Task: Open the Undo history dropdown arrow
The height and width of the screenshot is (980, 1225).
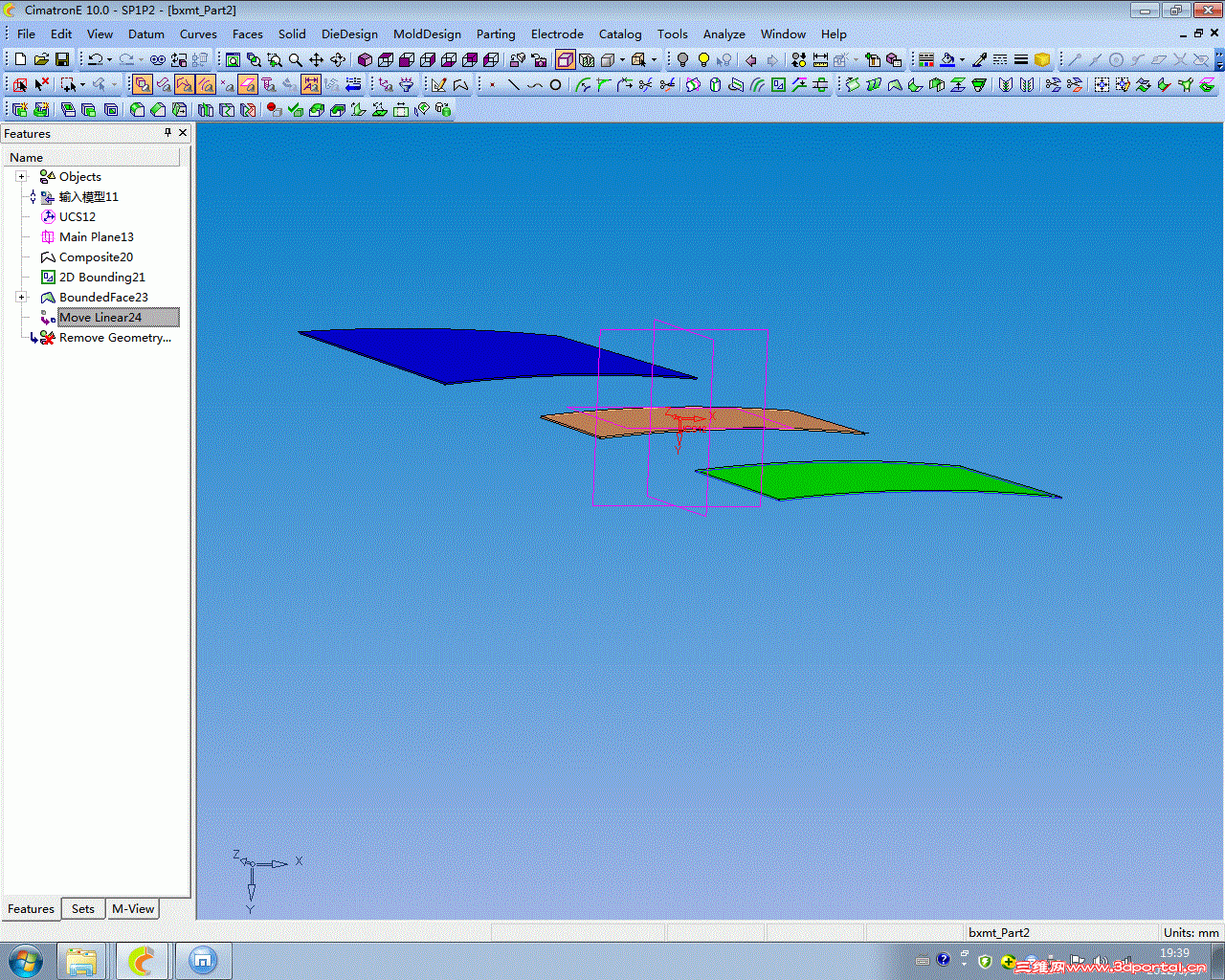Action: point(109,59)
